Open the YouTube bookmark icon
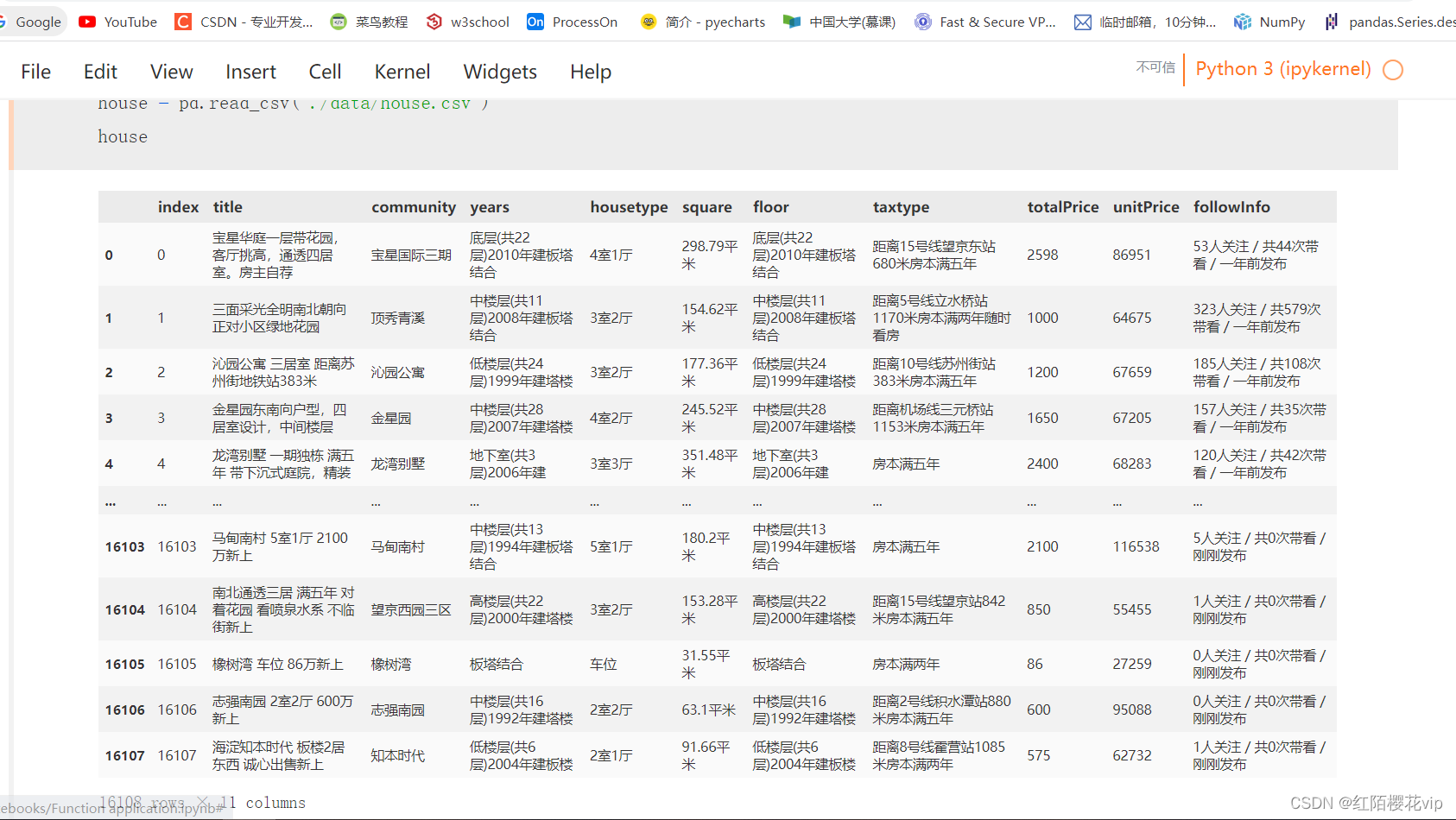Viewport: 1456px width, 820px height. pyautogui.click(x=87, y=22)
